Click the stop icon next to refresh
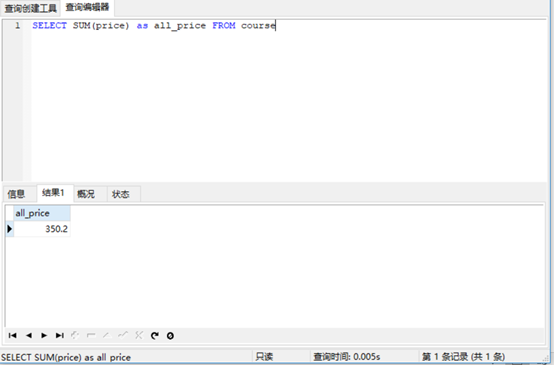Viewport: 554px width, 365px height. click(x=170, y=336)
